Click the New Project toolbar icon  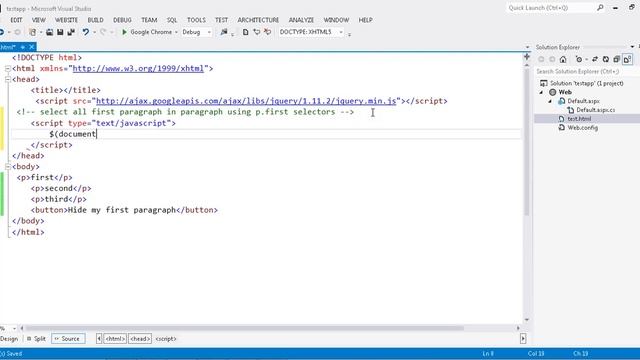(x=33, y=32)
